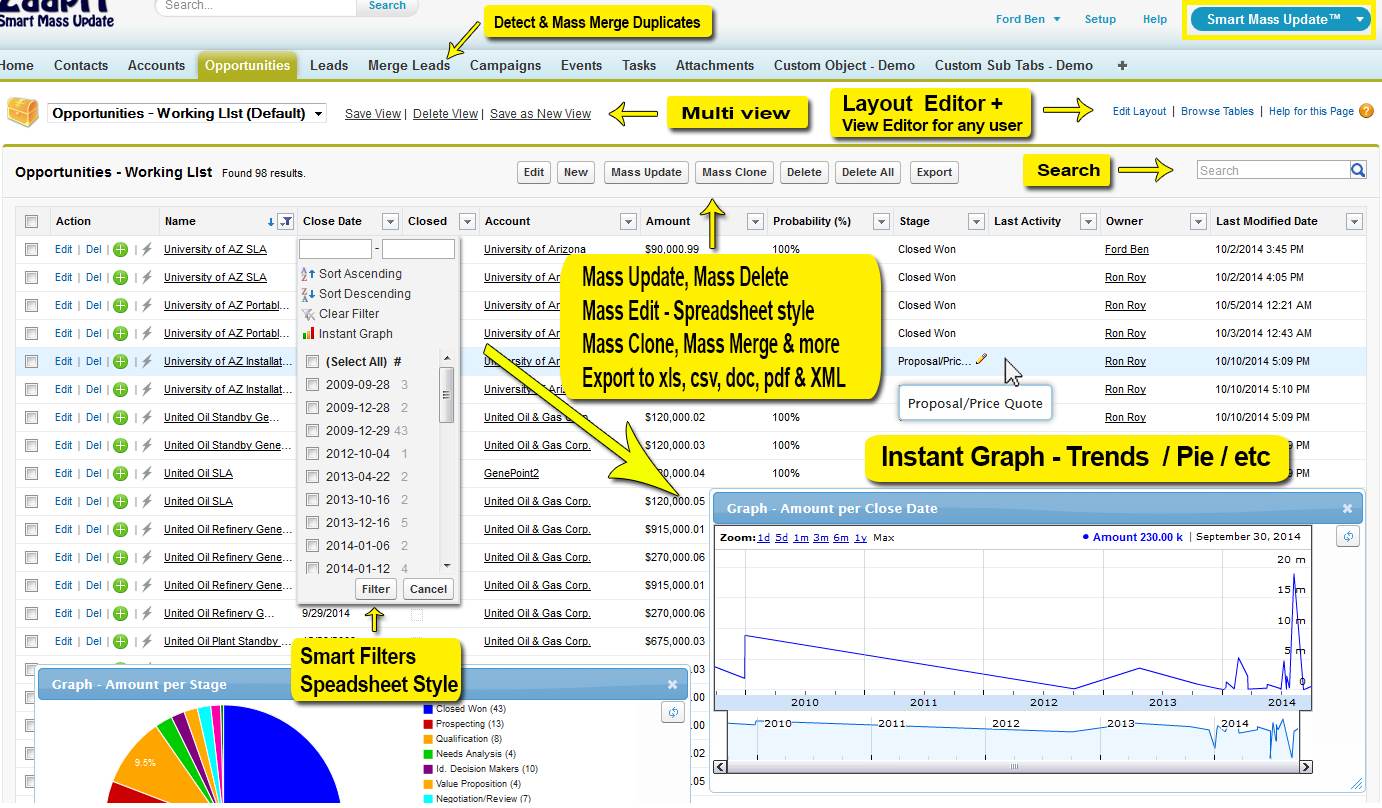Viewport: 1382px width, 808px height.
Task: Close the Amount per Close Date graph
Action: pos(1347,508)
